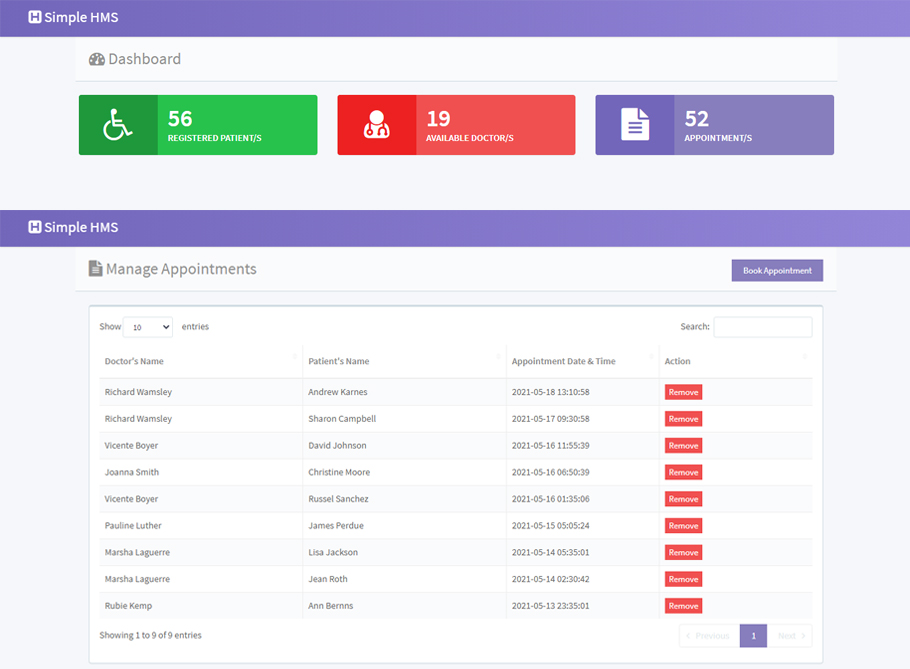The height and width of the screenshot is (669, 910).
Task: Click patient name Lisa Jackson
Action: tap(333, 552)
